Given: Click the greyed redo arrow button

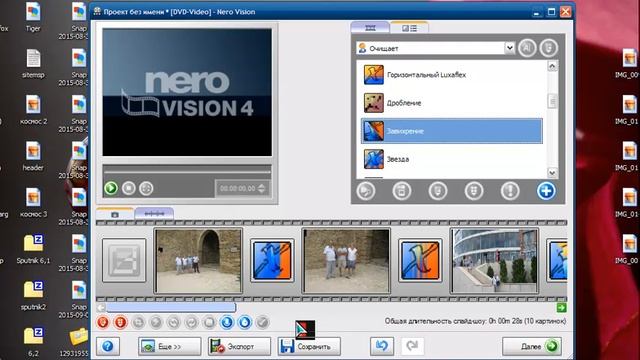Looking at the screenshot, I should point(412,346).
